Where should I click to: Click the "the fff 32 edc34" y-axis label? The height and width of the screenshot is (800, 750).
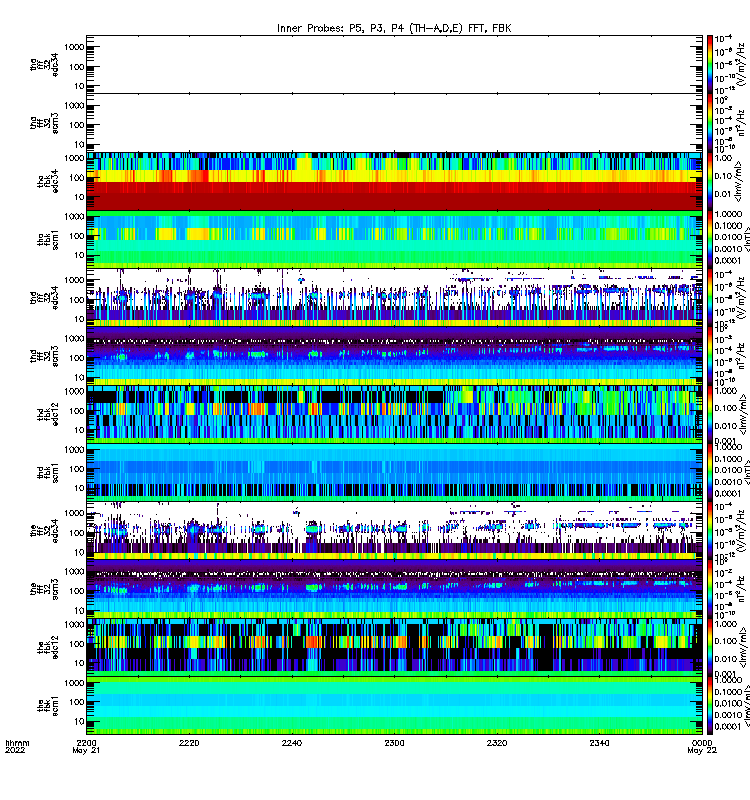point(44,530)
